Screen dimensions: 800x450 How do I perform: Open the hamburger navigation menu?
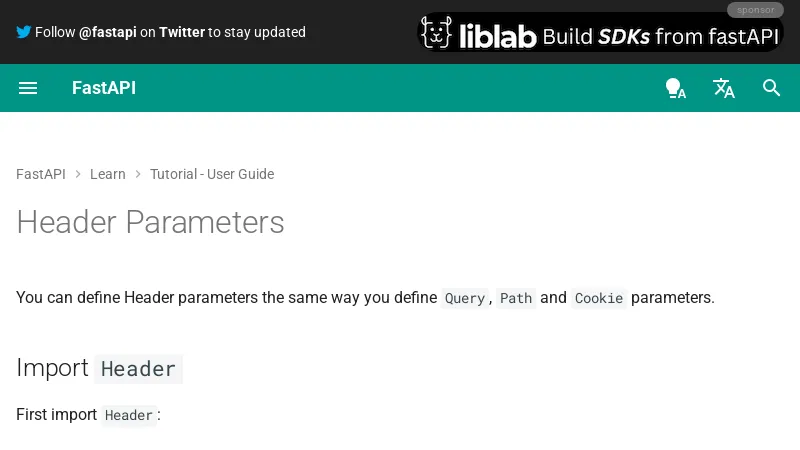coord(28,88)
